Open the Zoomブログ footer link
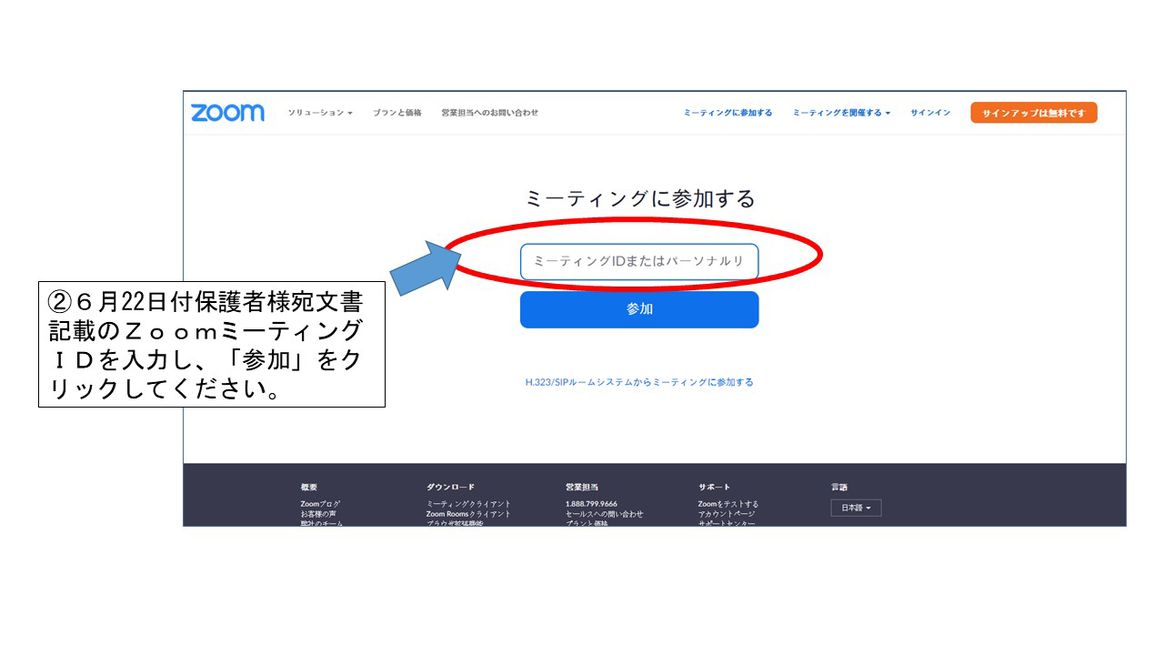This screenshot has height=655, width=1164. (x=320, y=504)
